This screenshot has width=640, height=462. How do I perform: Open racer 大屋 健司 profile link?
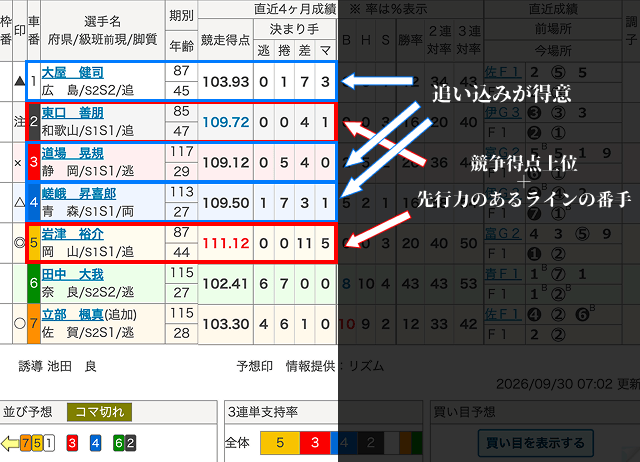(72, 73)
